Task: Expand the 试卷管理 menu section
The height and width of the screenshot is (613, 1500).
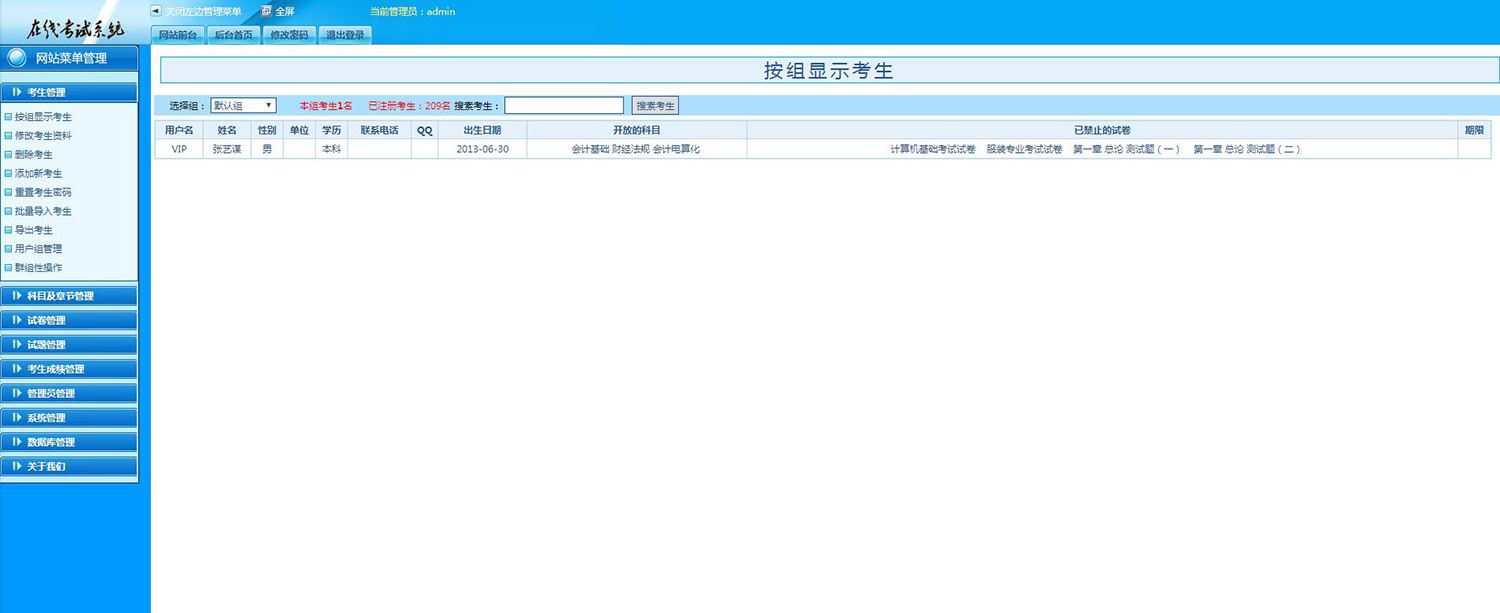Action: click(x=69, y=321)
